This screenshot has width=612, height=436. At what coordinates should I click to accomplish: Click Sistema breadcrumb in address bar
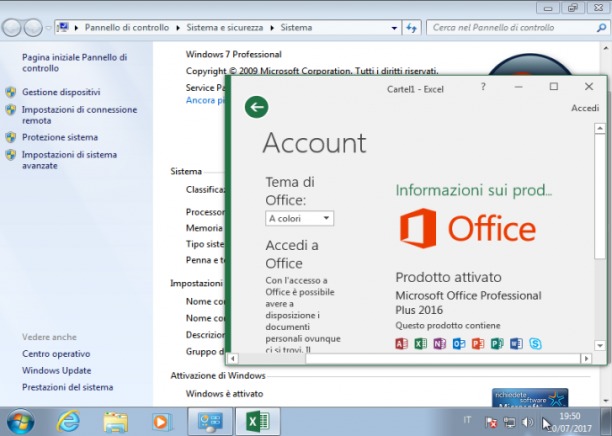(x=296, y=28)
